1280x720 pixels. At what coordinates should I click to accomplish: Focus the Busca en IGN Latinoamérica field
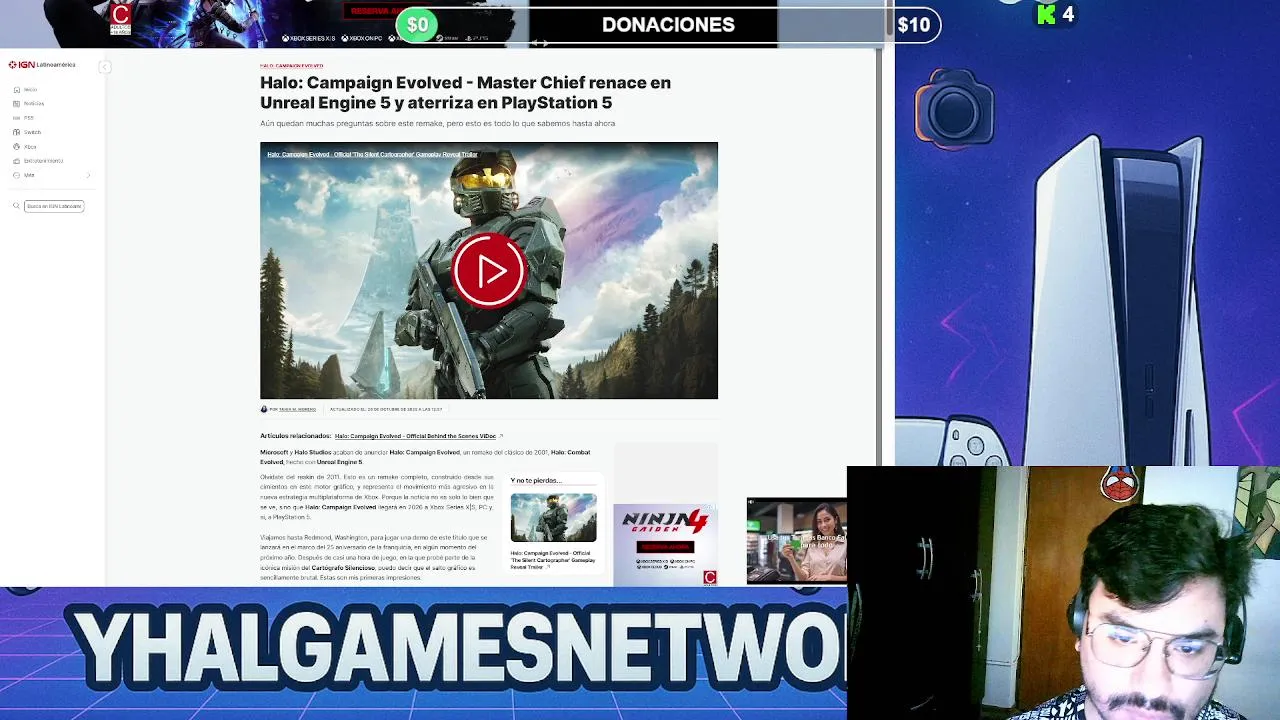pos(54,206)
